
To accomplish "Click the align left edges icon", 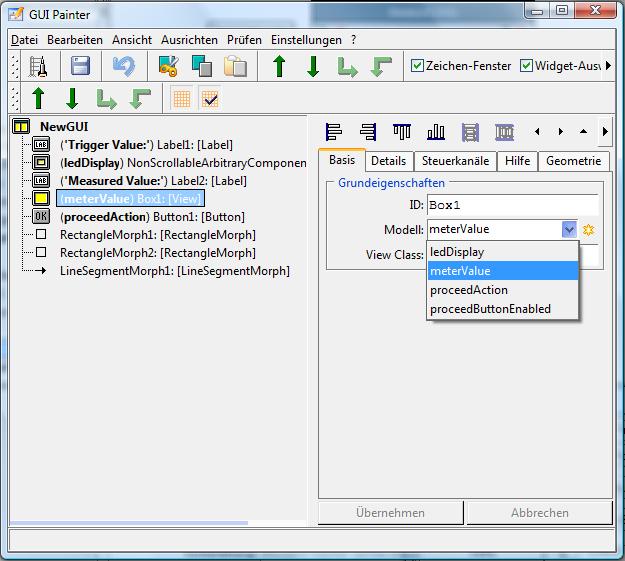I will point(335,132).
